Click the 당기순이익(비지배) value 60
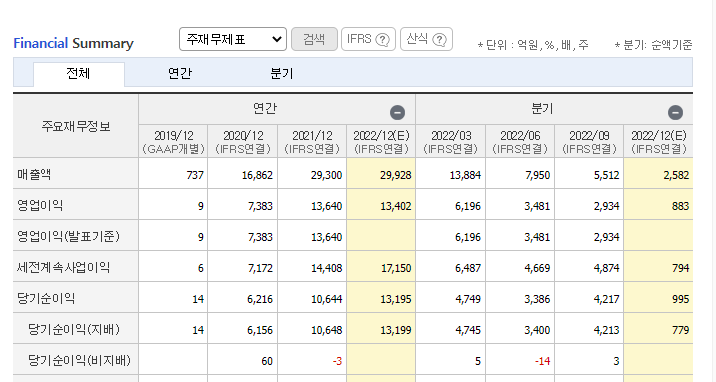The height and width of the screenshot is (382, 716). pyautogui.click(x=267, y=361)
